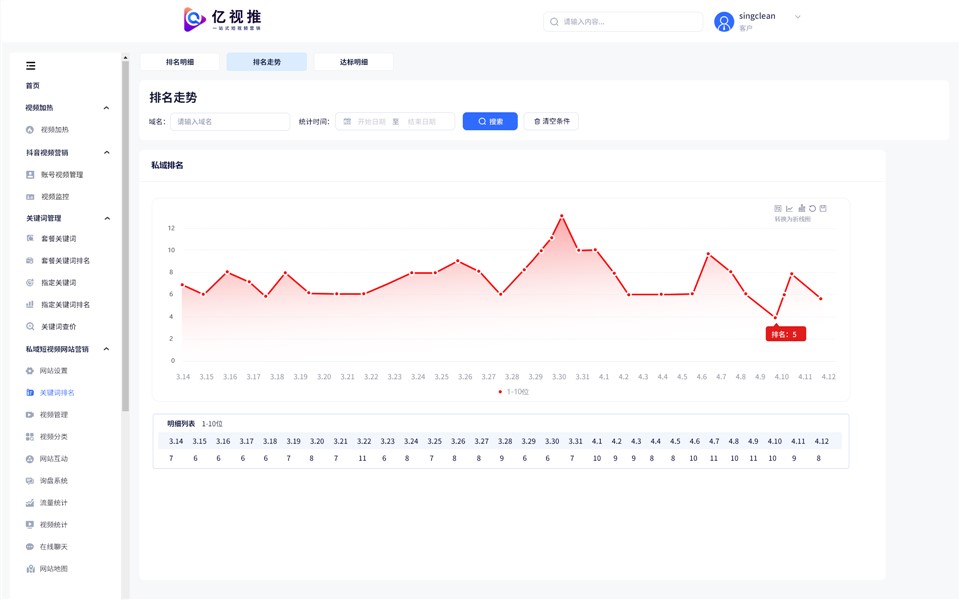This screenshot has width=960, height=600.
Task: Click the chart data view icon
Action: [x=778, y=209]
